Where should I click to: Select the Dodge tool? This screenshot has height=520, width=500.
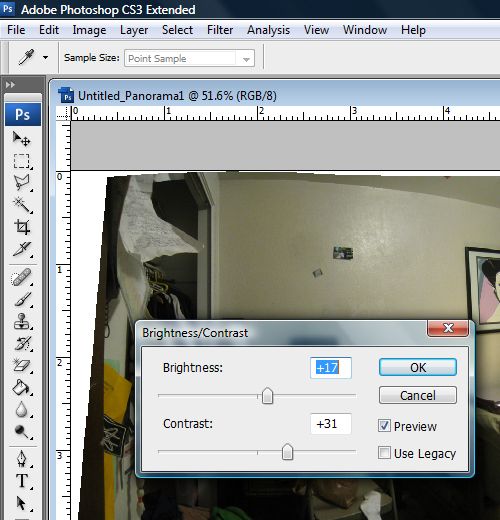tap(22, 432)
